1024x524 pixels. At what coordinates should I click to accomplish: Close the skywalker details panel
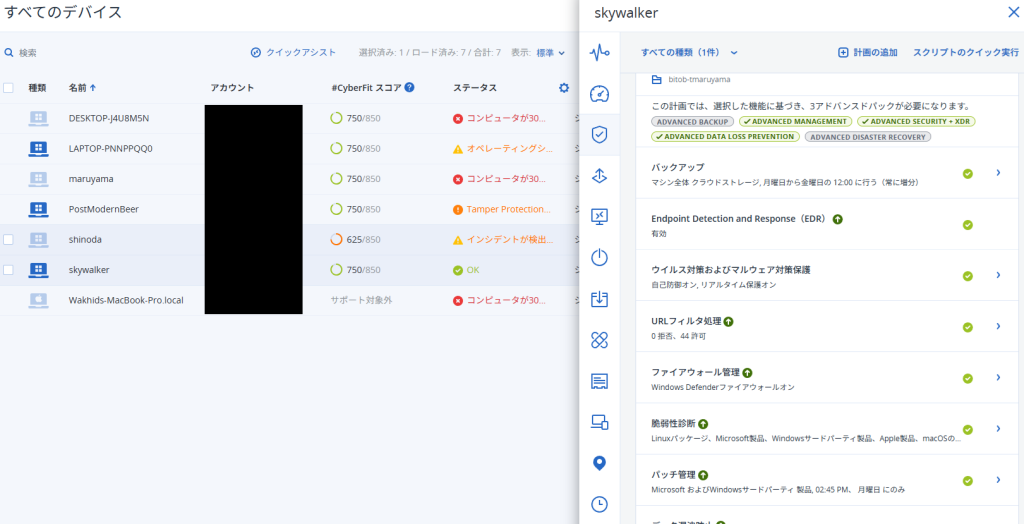1014,12
